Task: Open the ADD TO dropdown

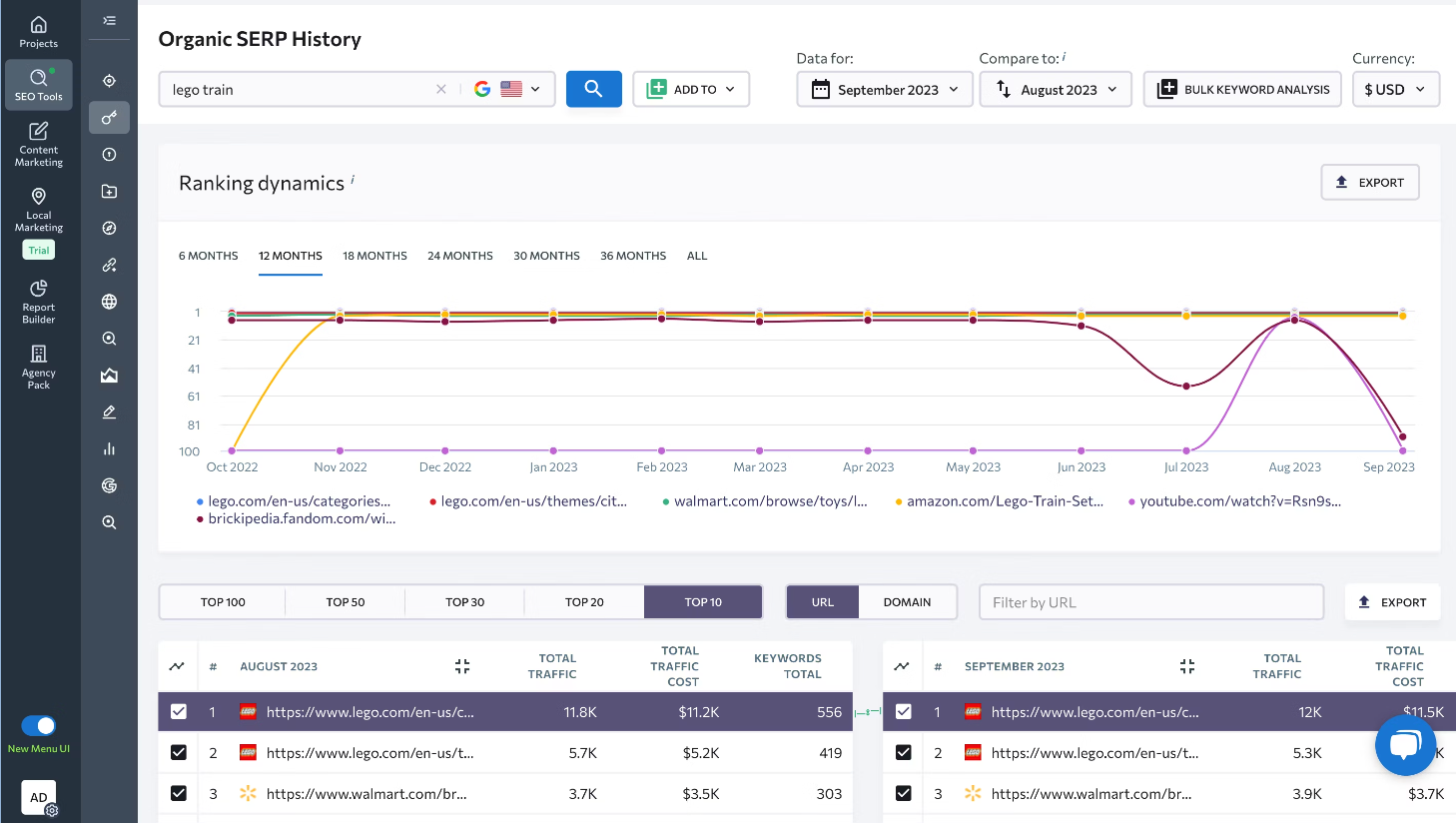Action: [691, 89]
